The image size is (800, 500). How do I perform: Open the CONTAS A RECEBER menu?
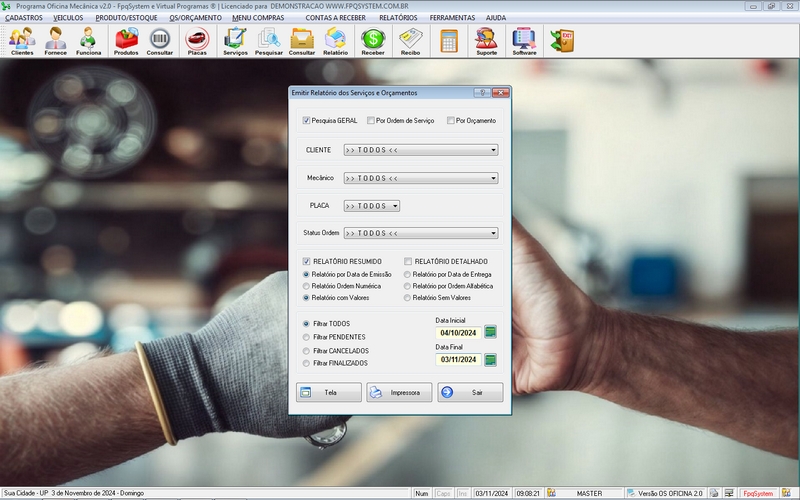click(x=335, y=18)
